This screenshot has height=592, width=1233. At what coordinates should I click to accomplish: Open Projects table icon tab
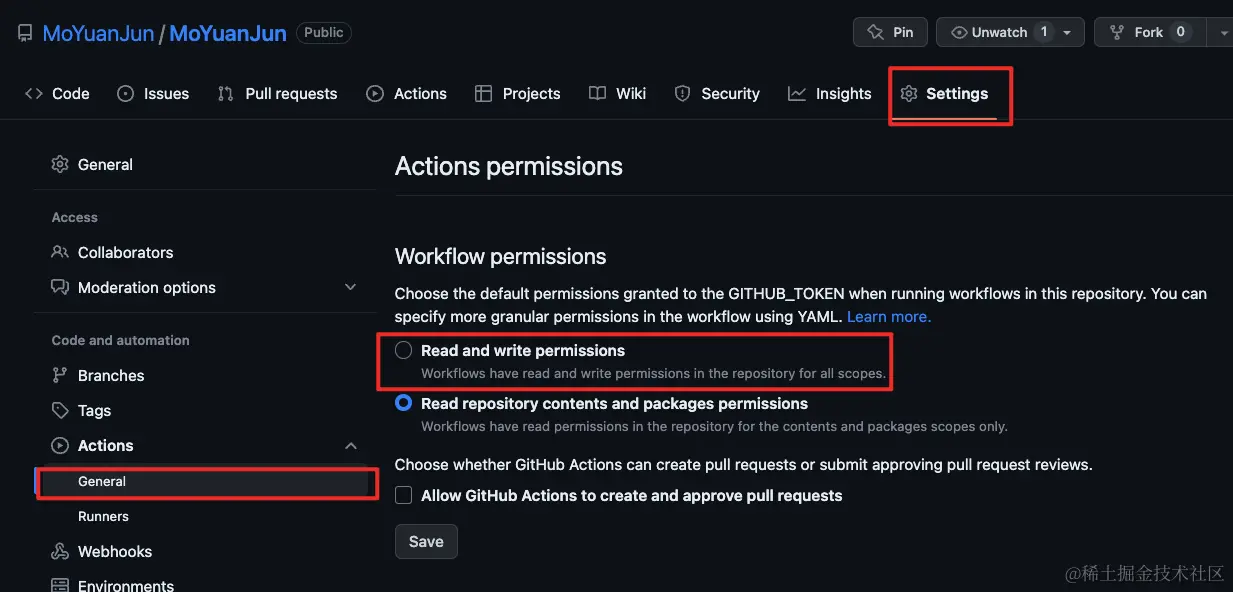click(484, 94)
